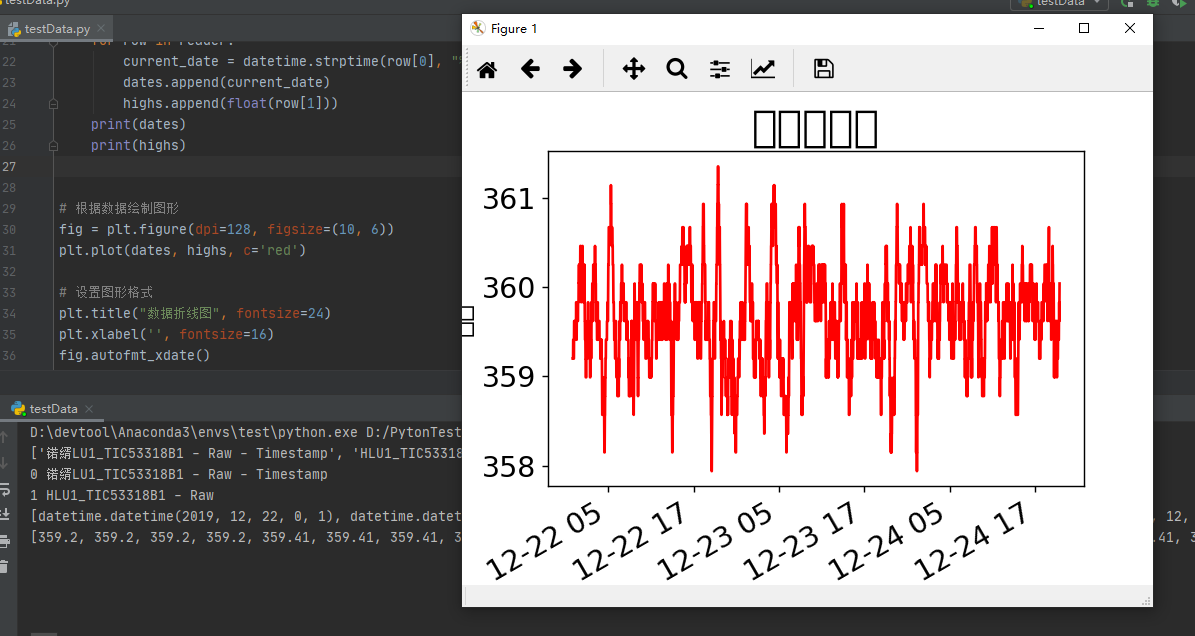This screenshot has height=636, width=1195.
Task: Open the edit axis and curve parameters tool
Action: (763, 69)
